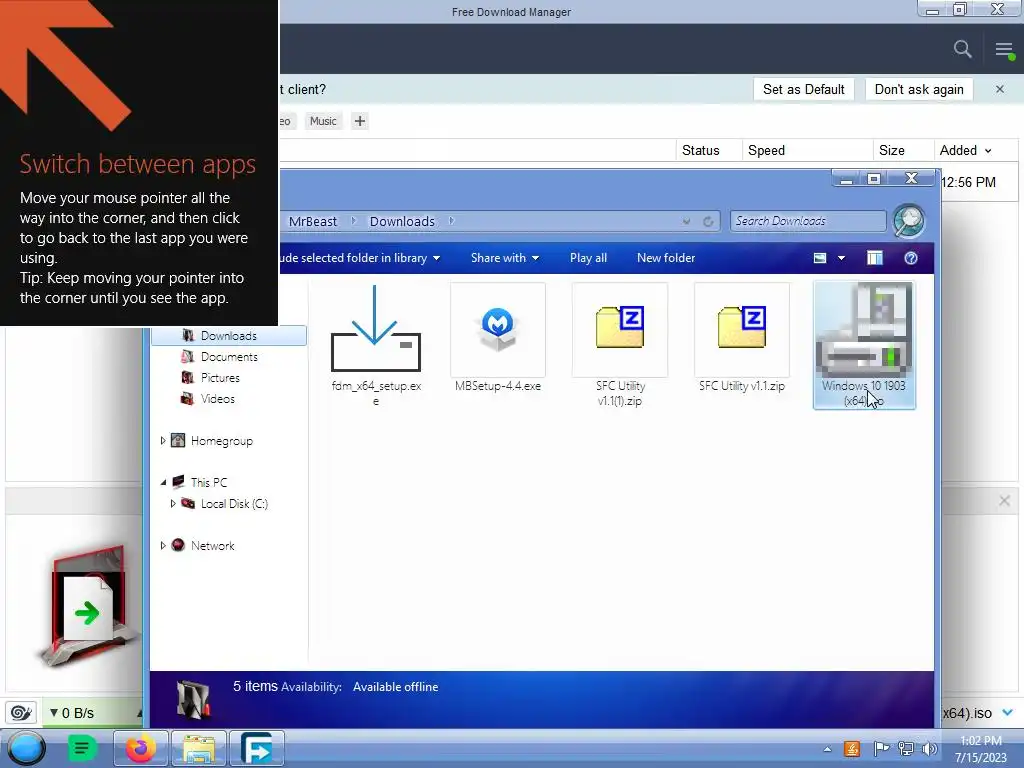Viewport: 1024px width, 768px height.
Task: Toggle the preview pane icon in Explorer
Action: [x=874, y=258]
